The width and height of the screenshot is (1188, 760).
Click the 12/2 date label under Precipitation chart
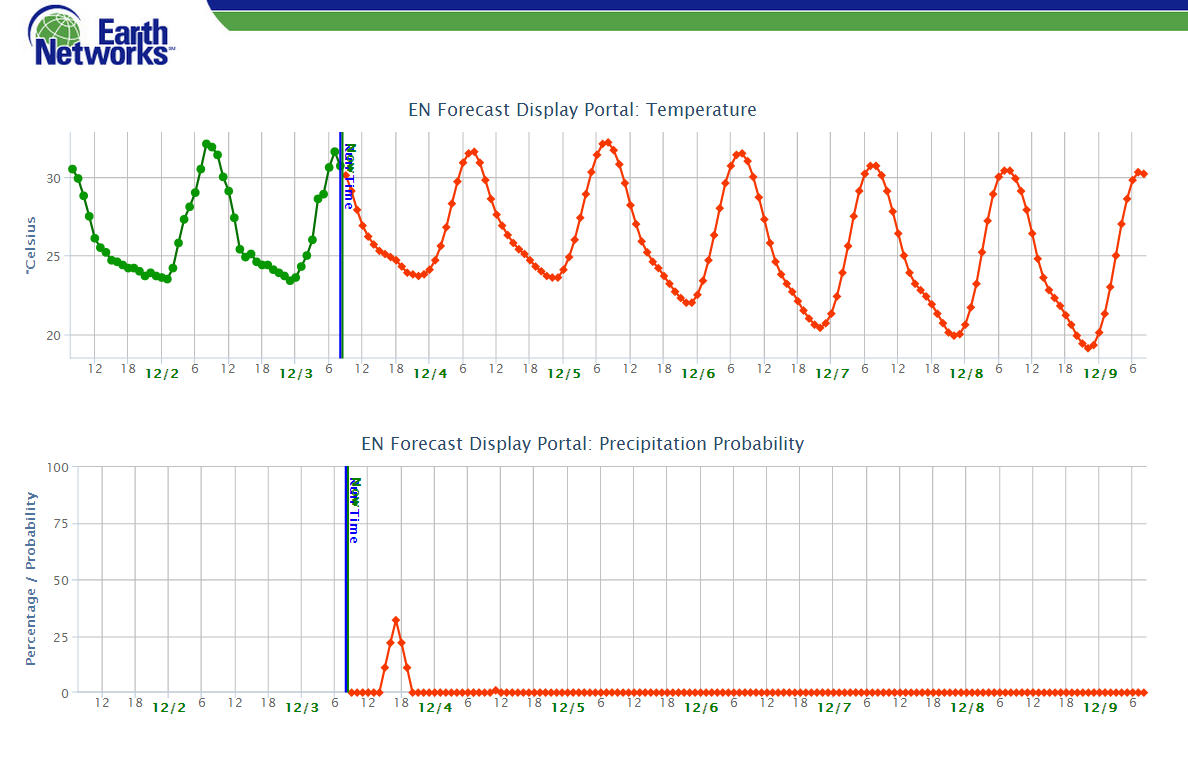169,708
